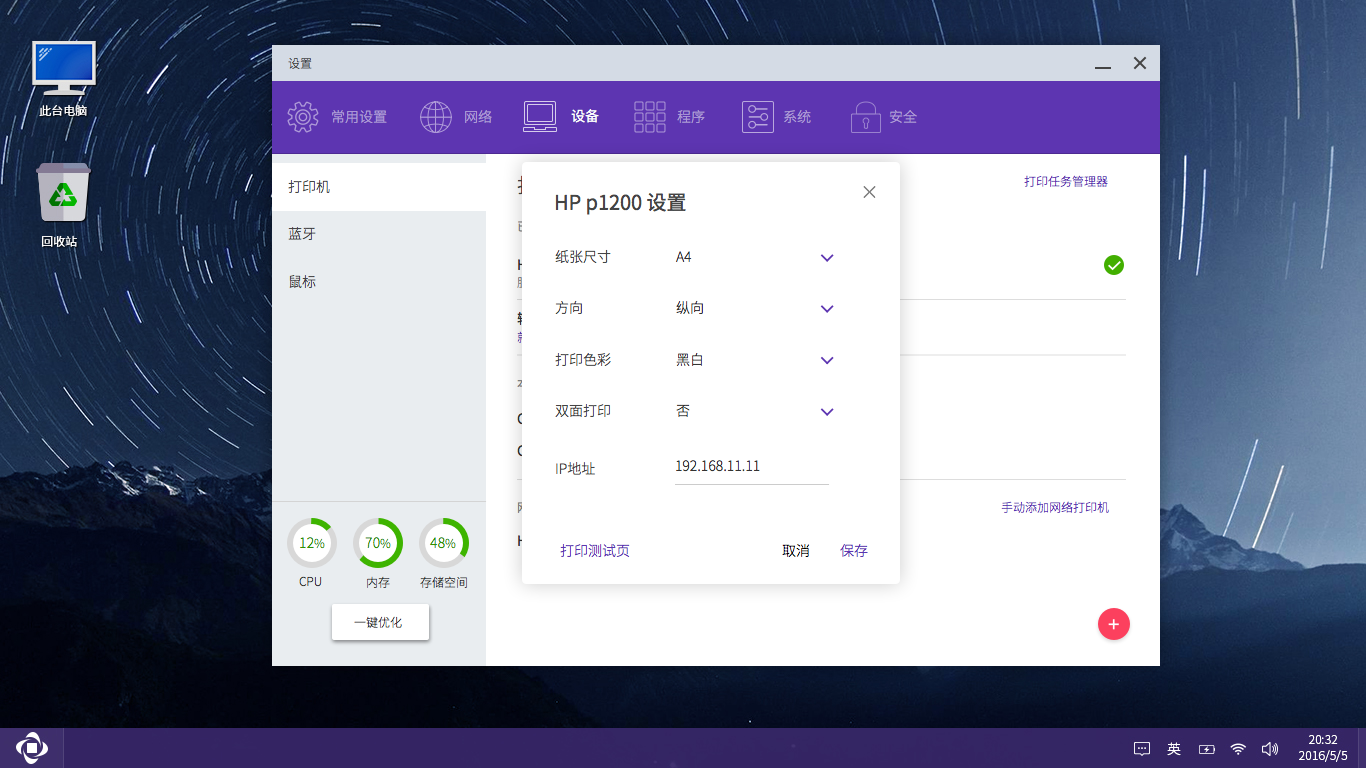1366x768 pixels.
Task: Click the IP地址 input field
Action: [x=752, y=467]
